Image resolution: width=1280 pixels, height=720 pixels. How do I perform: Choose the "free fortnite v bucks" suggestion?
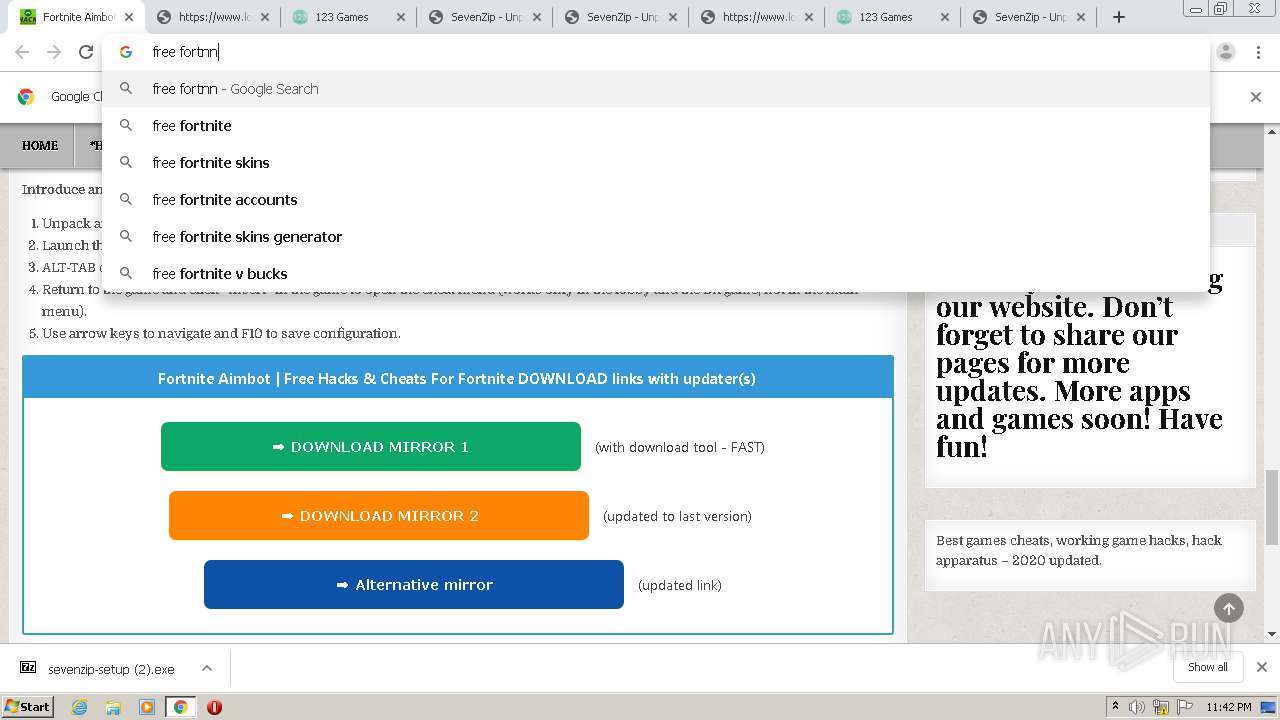[x=655, y=273]
